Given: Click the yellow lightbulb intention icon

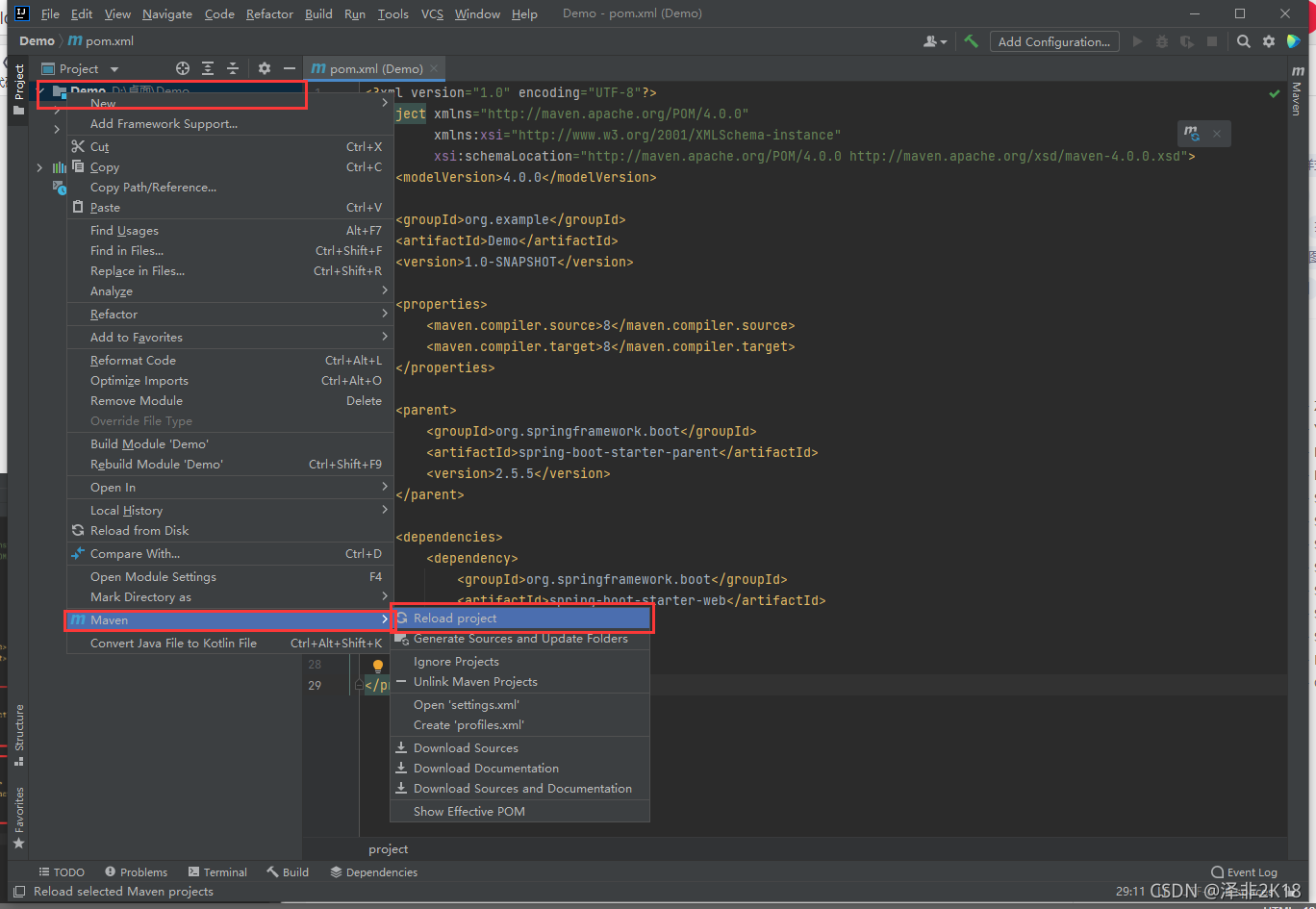Looking at the screenshot, I should [378, 665].
